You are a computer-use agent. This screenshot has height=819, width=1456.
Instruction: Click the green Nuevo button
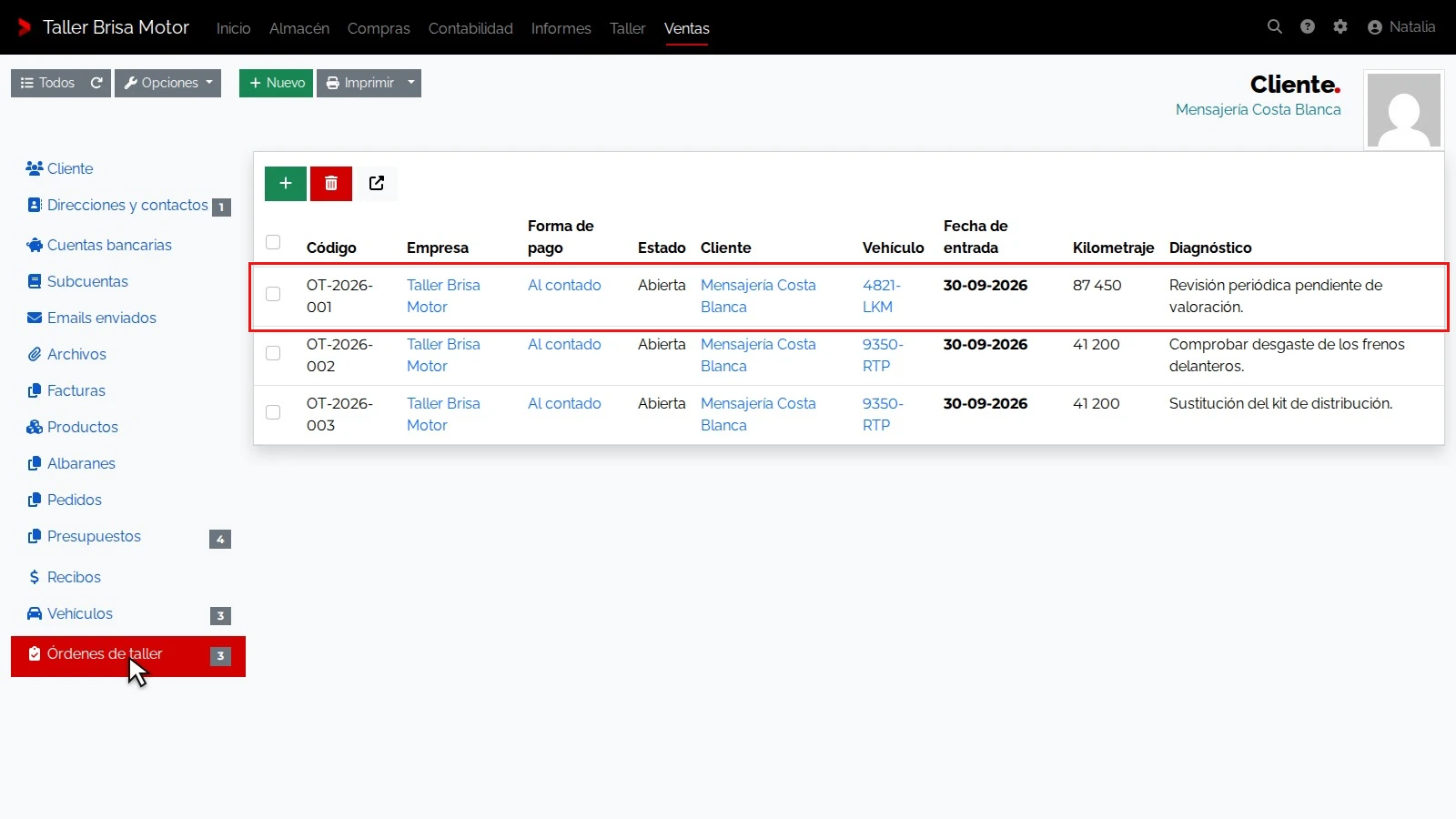(x=277, y=83)
